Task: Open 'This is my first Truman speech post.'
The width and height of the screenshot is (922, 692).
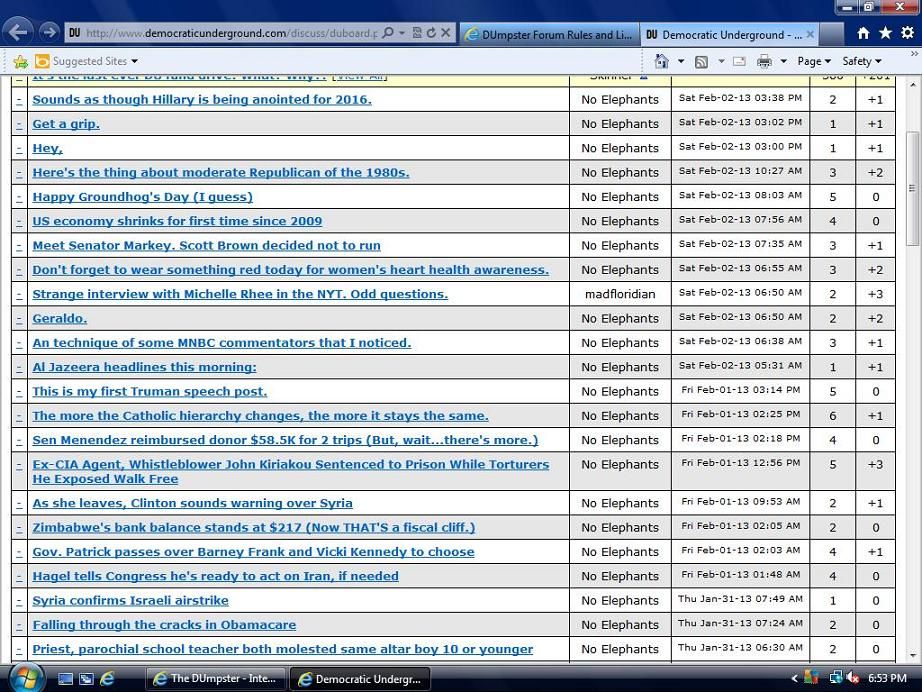Action: pyautogui.click(x=149, y=392)
